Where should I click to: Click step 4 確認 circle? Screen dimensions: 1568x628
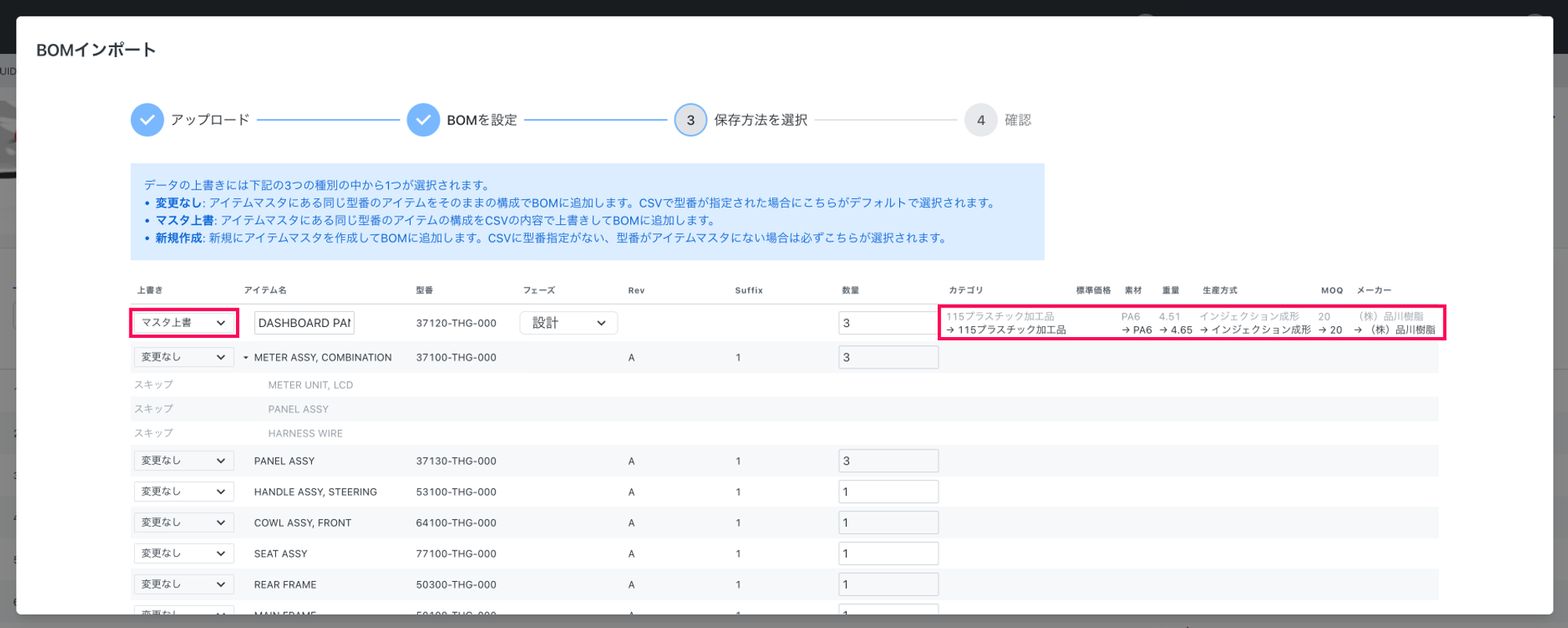pyautogui.click(x=980, y=120)
